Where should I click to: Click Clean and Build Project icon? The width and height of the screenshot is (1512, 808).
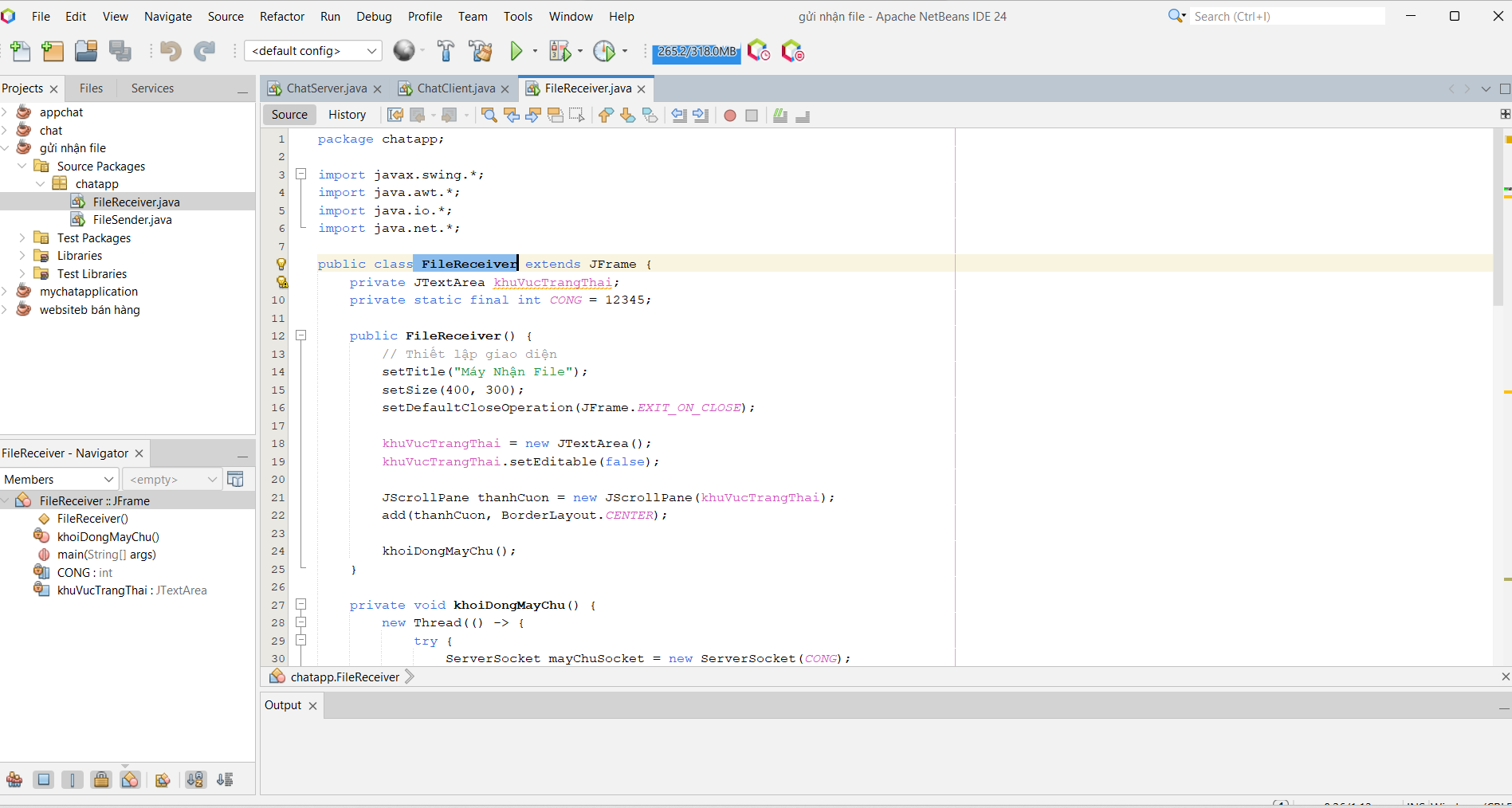pos(481,52)
